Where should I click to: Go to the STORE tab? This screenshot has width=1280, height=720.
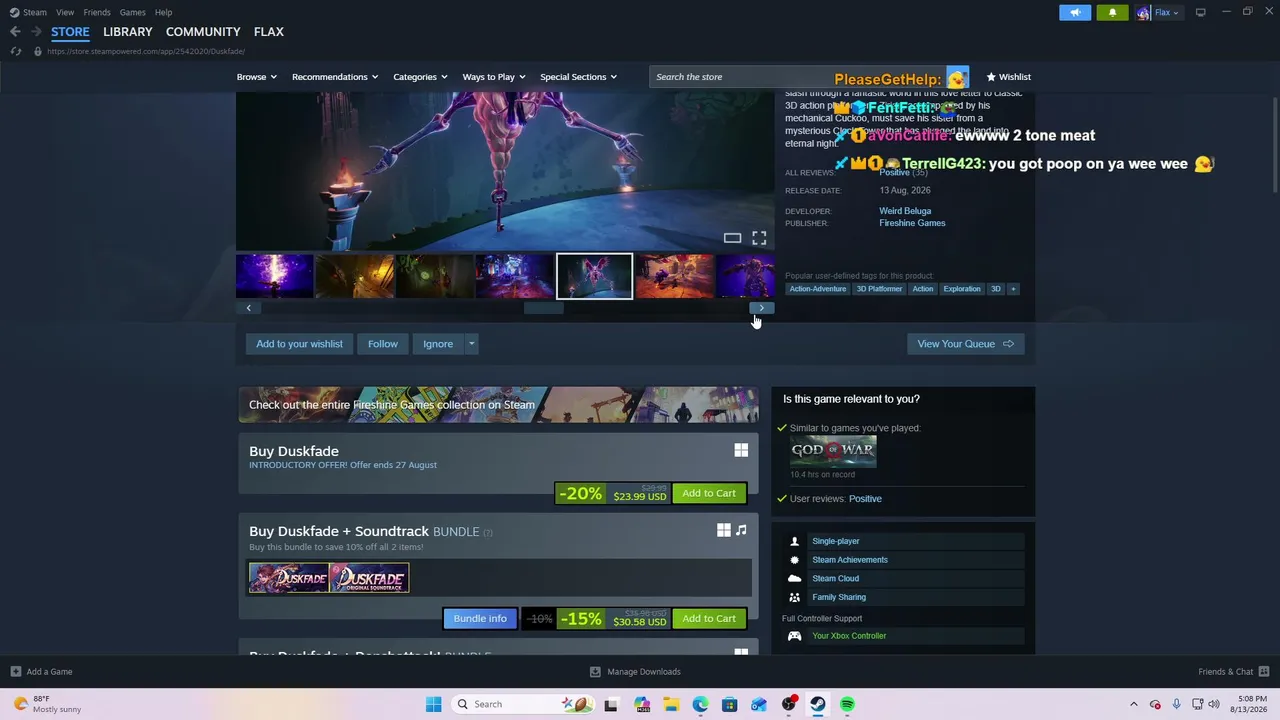tap(70, 32)
